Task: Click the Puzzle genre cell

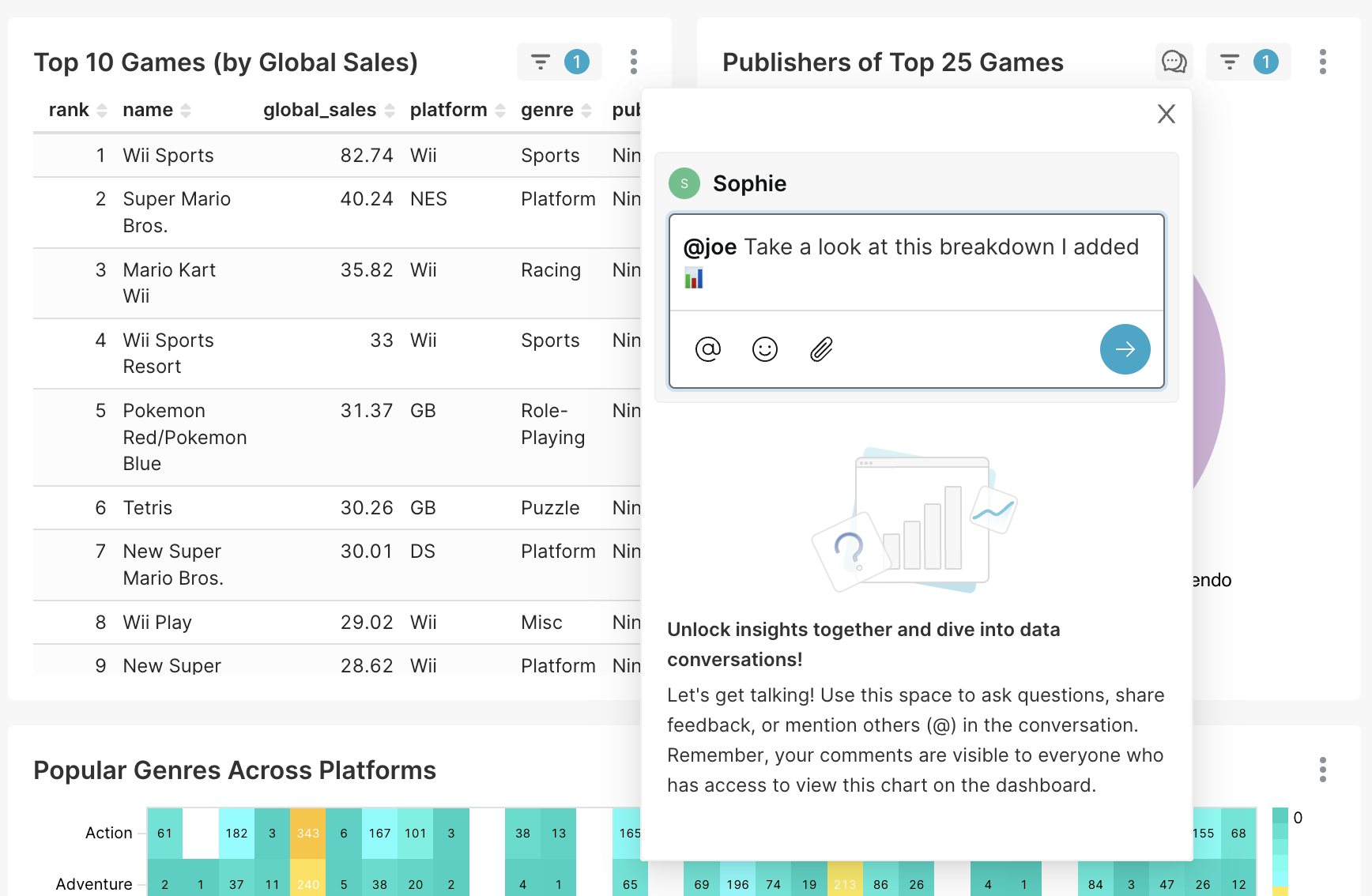Action: point(550,508)
